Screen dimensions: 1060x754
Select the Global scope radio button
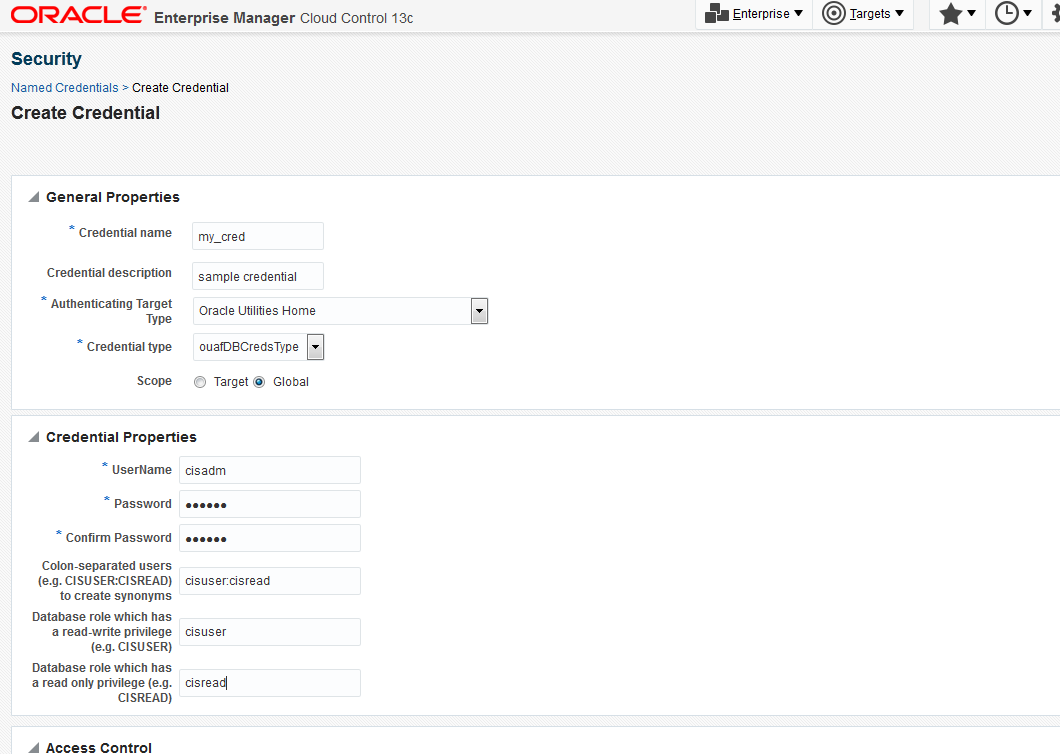(259, 382)
